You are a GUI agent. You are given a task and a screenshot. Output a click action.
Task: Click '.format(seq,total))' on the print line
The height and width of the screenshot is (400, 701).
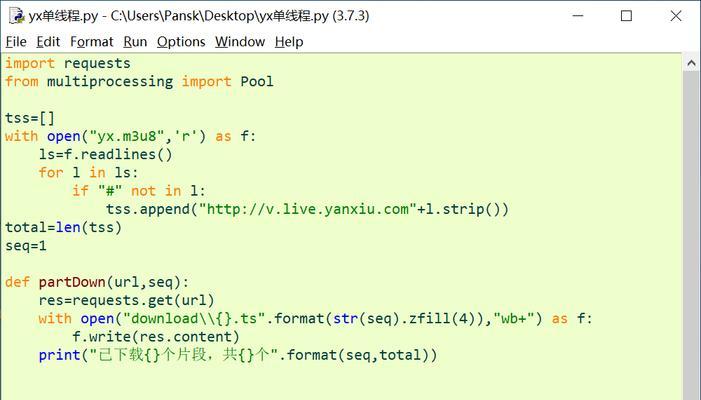click(358, 355)
